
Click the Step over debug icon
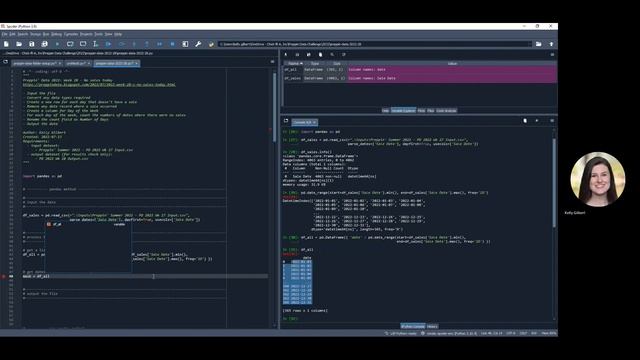pos(121,44)
